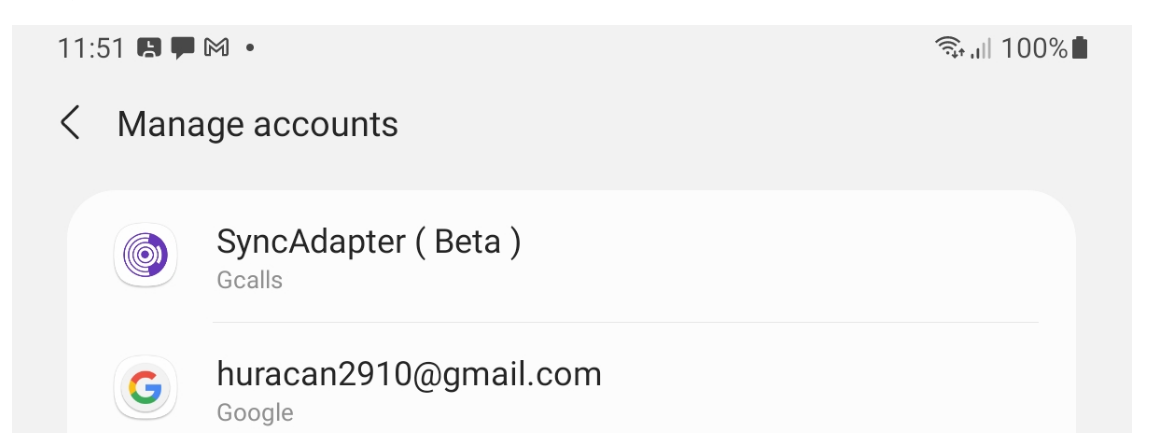Tap the 11:51 clock in status bar

93,48
